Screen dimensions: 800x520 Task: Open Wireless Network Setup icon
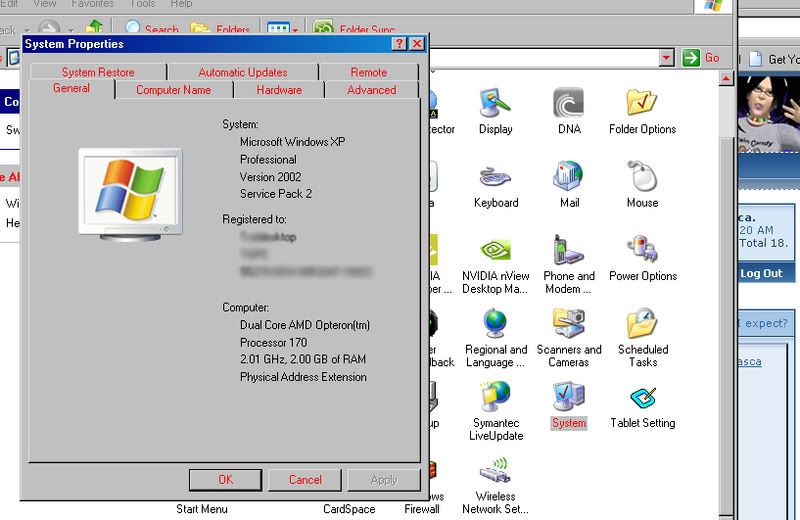pos(495,485)
